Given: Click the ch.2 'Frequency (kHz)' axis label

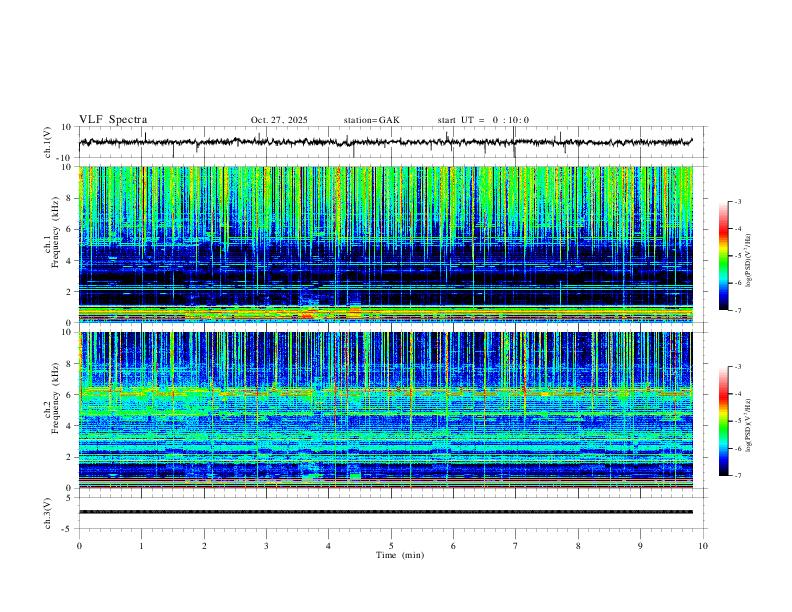Looking at the screenshot, I should point(56,398).
